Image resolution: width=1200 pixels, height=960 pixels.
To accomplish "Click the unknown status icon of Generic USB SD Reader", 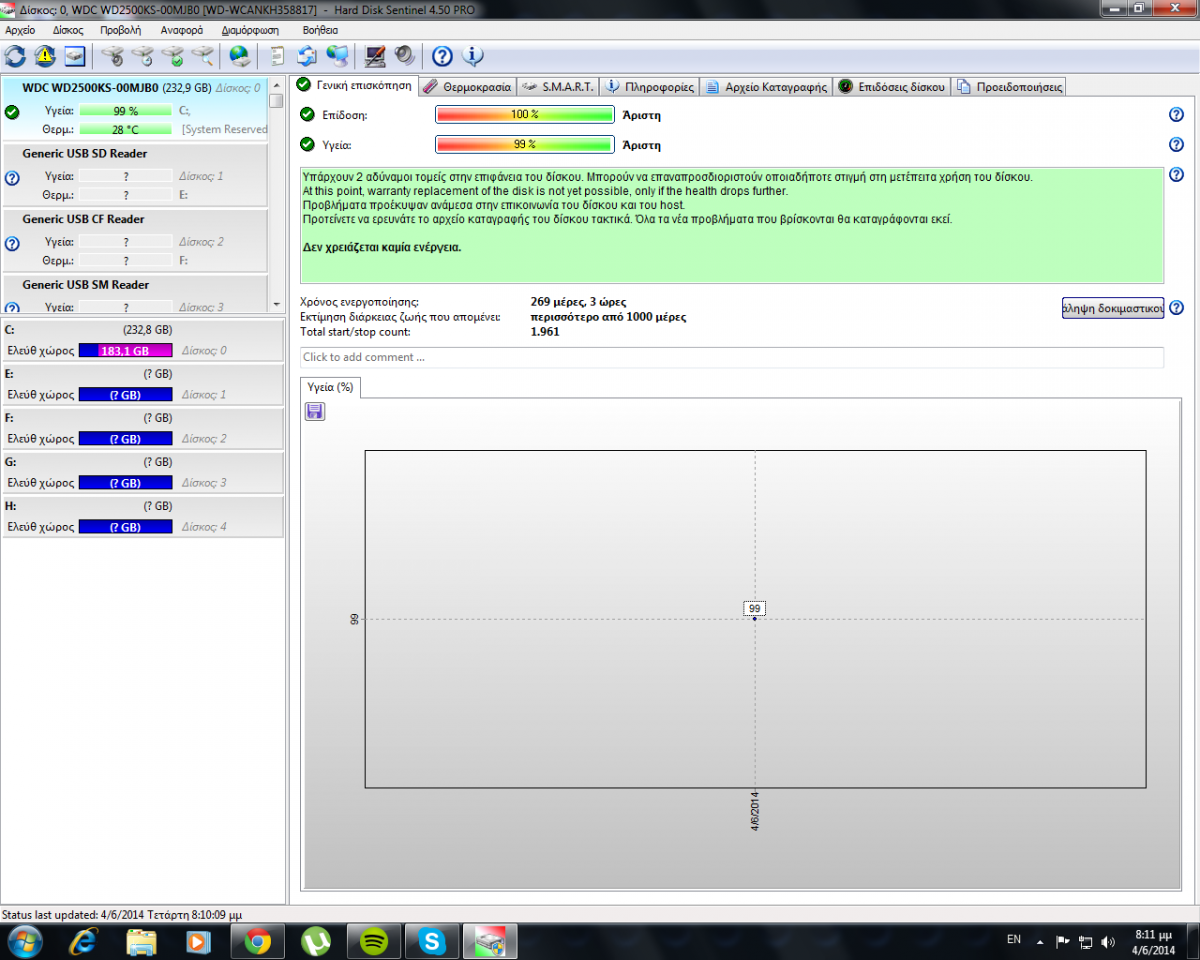I will tap(12, 178).
